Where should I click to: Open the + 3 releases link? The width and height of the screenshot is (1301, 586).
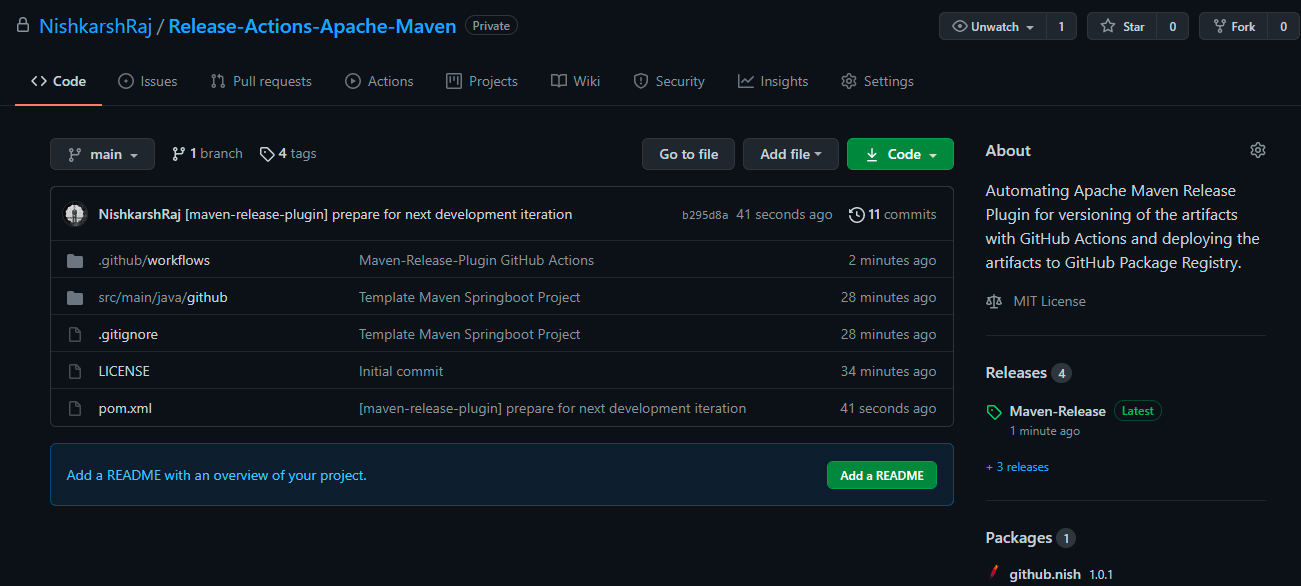1017,466
